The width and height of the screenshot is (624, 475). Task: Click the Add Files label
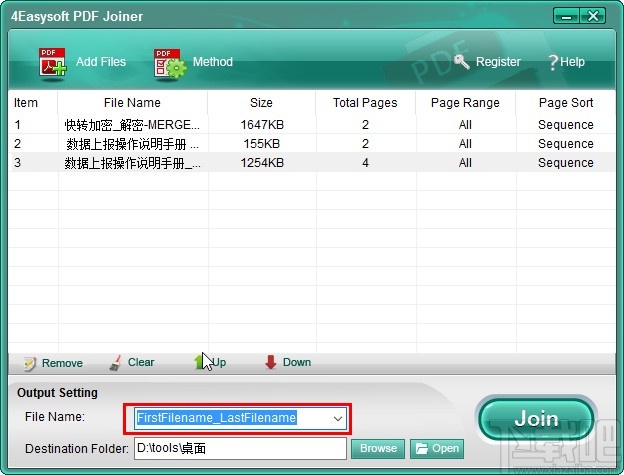click(101, 62)
